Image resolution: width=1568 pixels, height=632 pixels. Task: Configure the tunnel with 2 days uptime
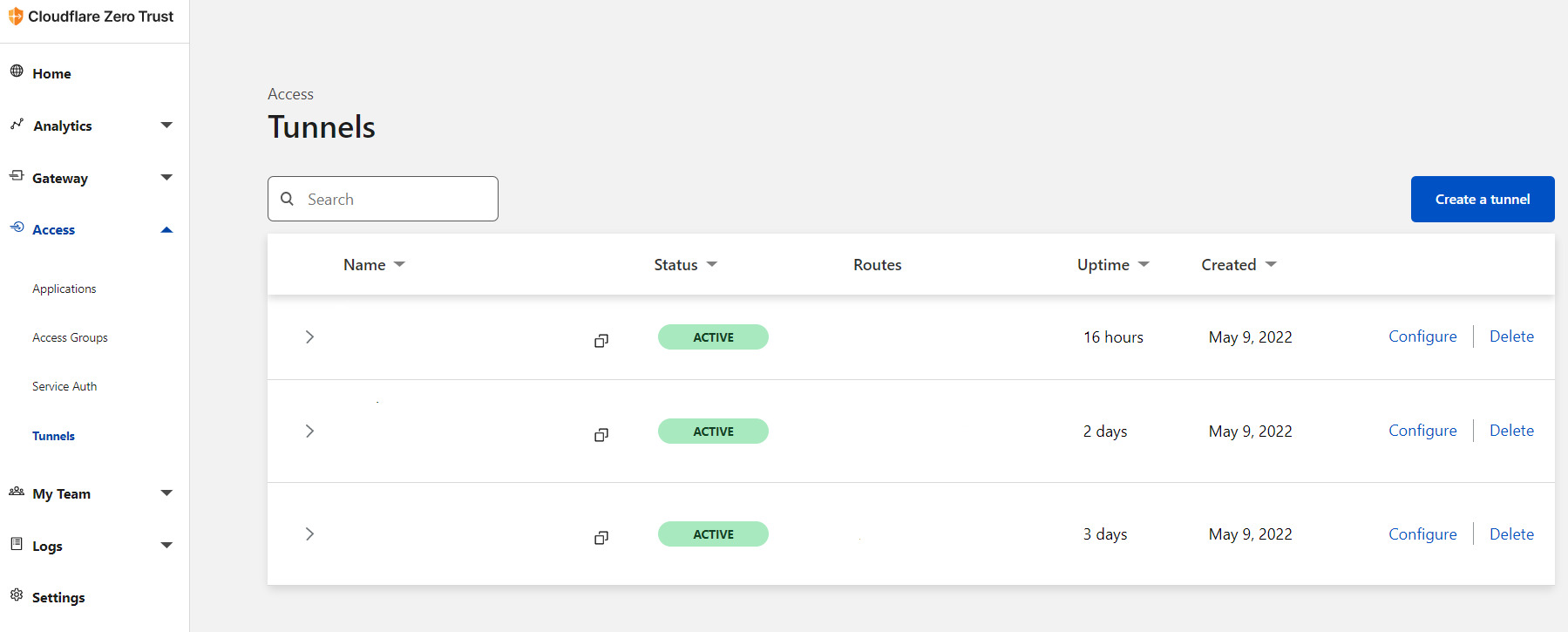1422,432
